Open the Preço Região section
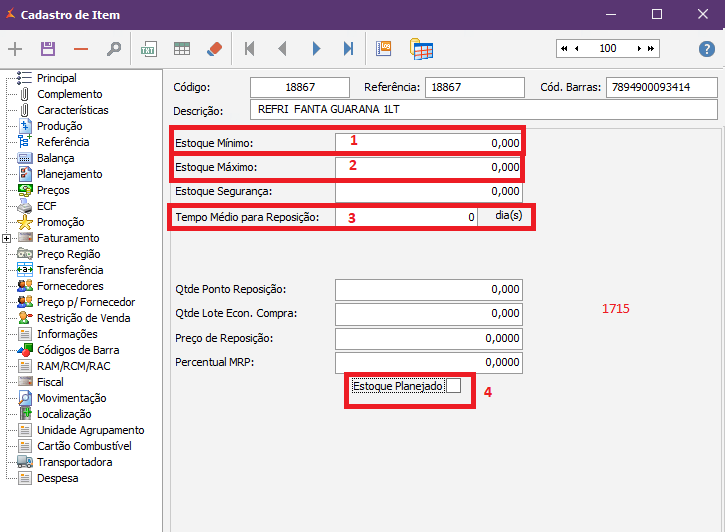The height and width of the screenshot is (532, 725). click(68, 254)
